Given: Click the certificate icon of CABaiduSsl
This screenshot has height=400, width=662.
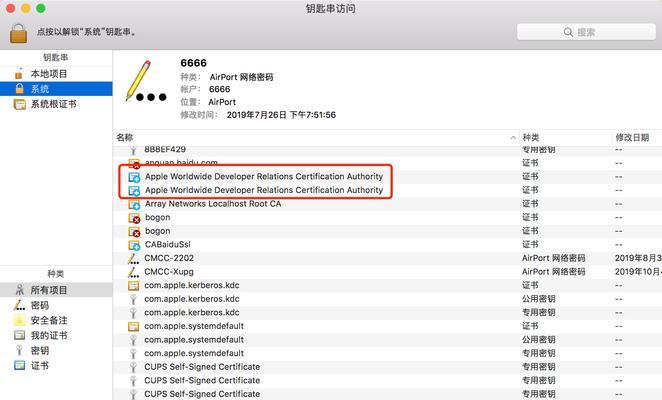Looking at the screenshot, I should pyautogui.click(x=134, y=245).
